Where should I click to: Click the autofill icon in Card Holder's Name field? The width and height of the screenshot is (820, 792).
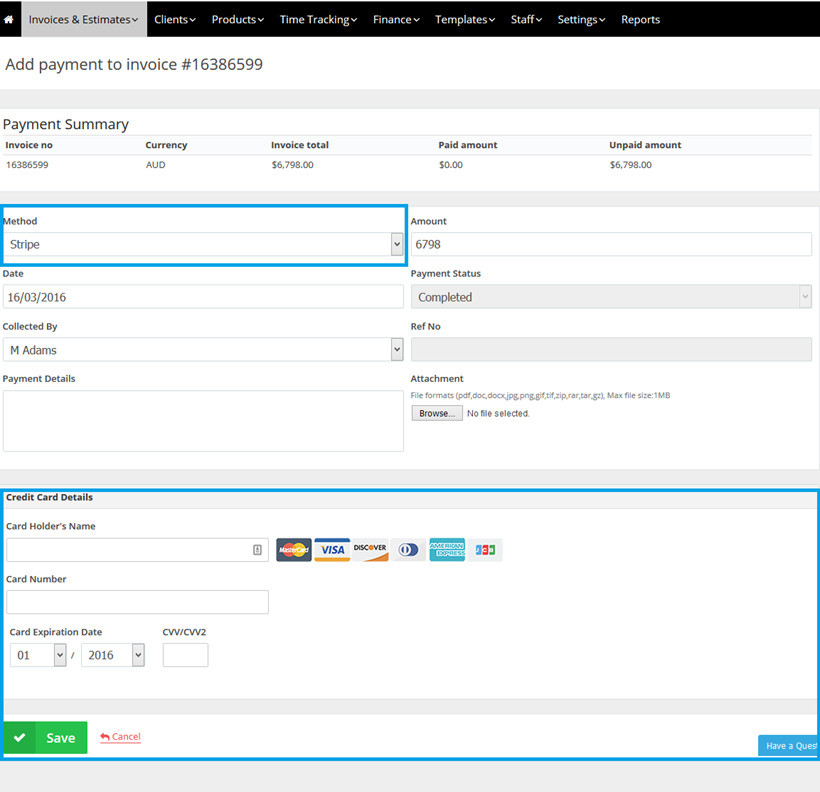click(x=257, y=550)
